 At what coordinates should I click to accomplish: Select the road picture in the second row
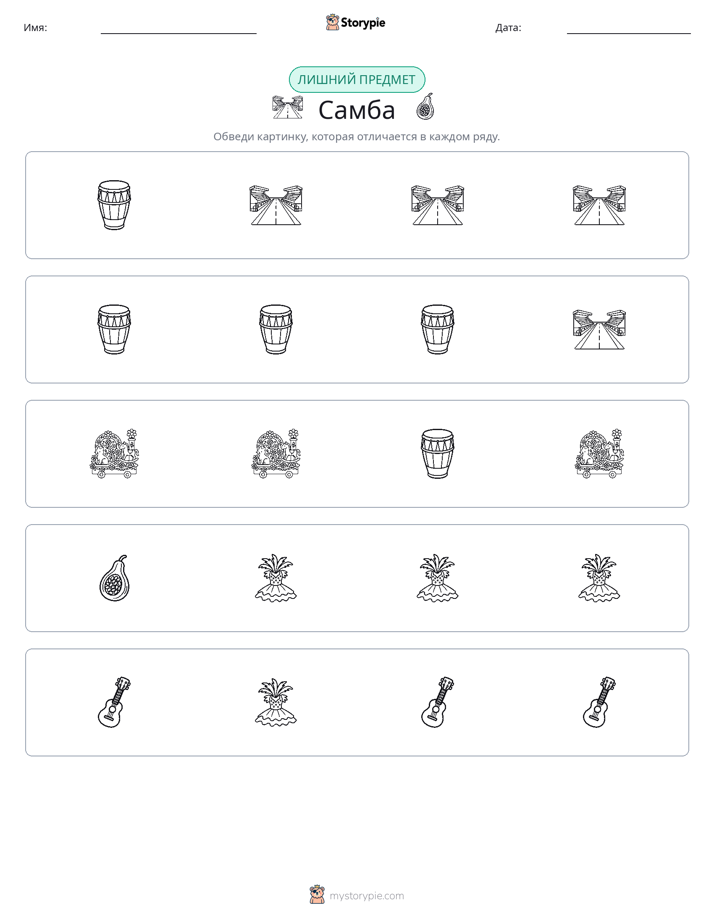point(599,329)
